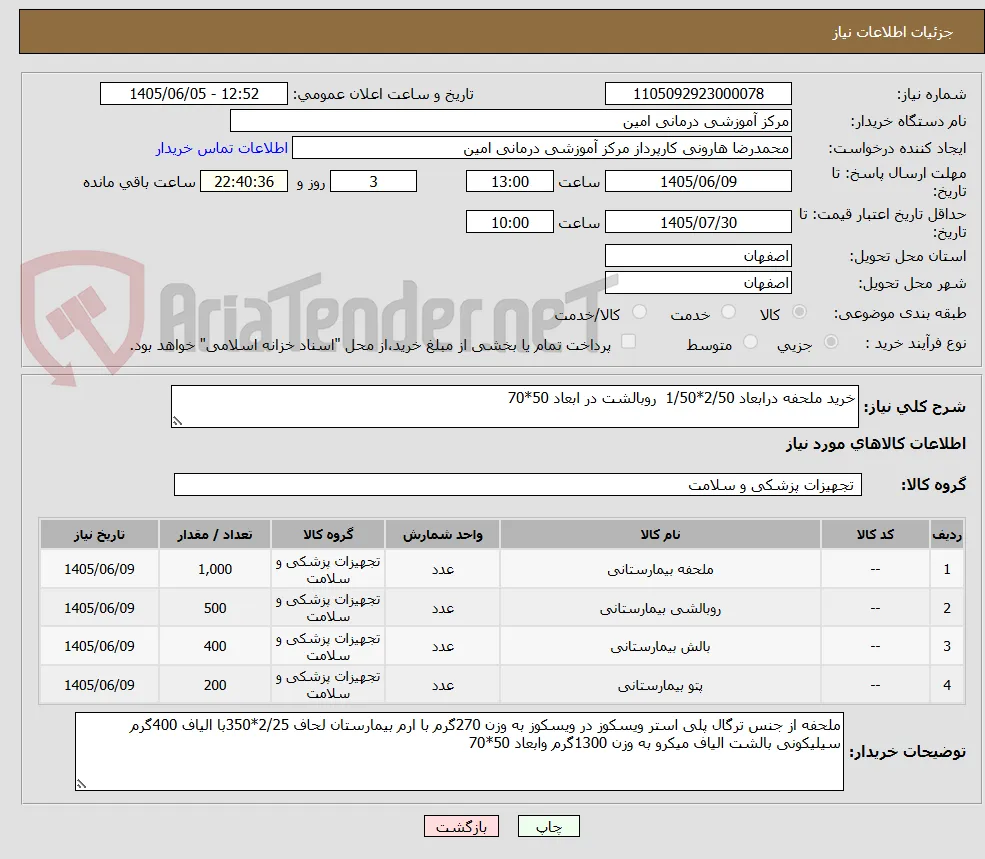Click the request creator field محمدرضا هارونی
This screenshot has width=985, height=859.
coord(541,148)
